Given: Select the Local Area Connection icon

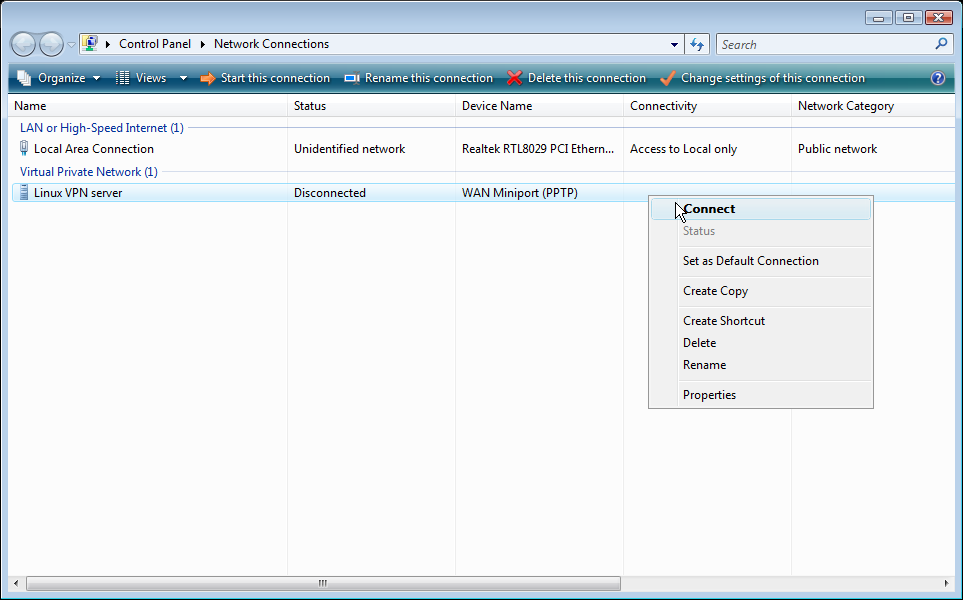Looking at the screenshot, I should [x=24, y=148].
